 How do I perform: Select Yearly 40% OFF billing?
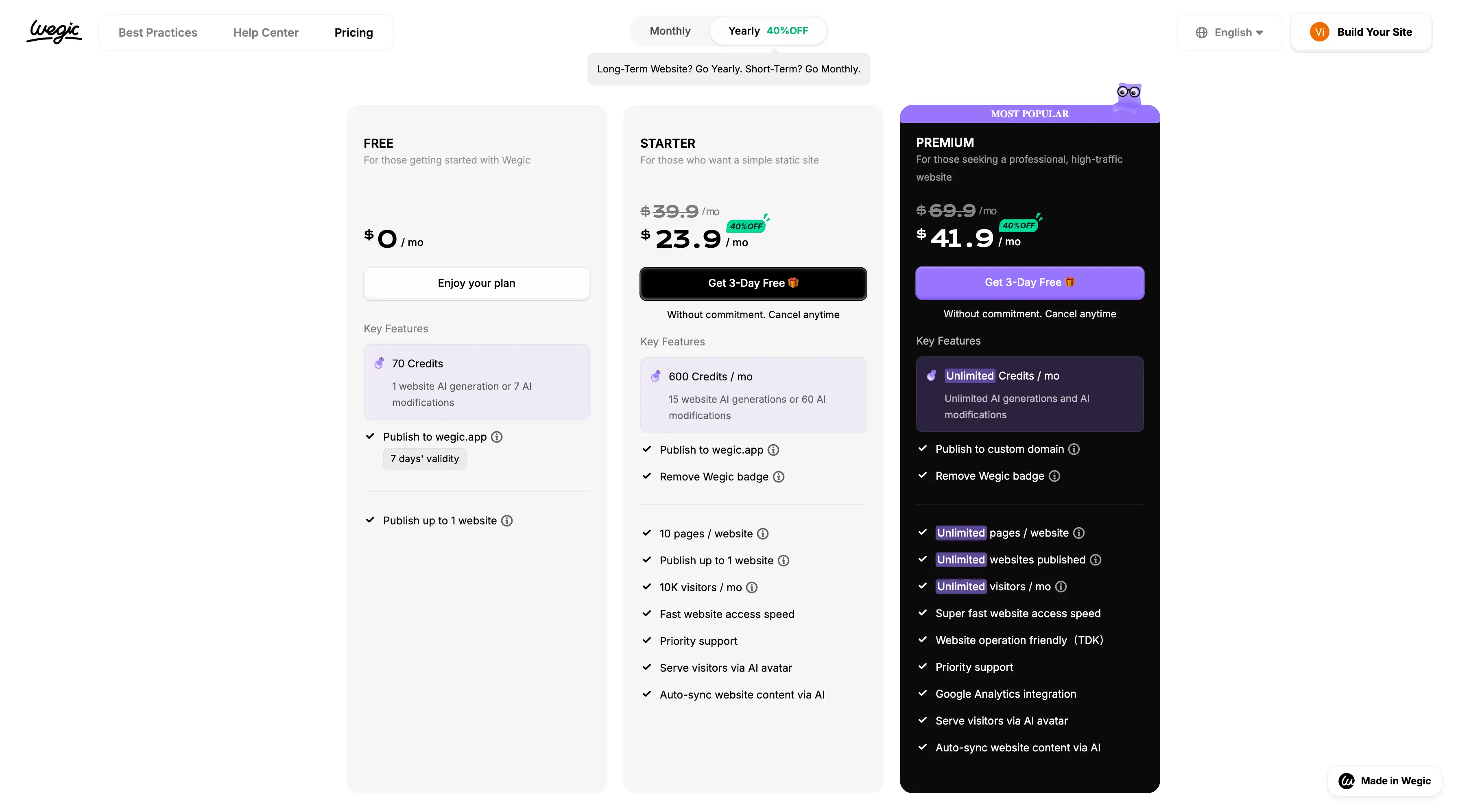pyautogui.click(x=768, y=31)
